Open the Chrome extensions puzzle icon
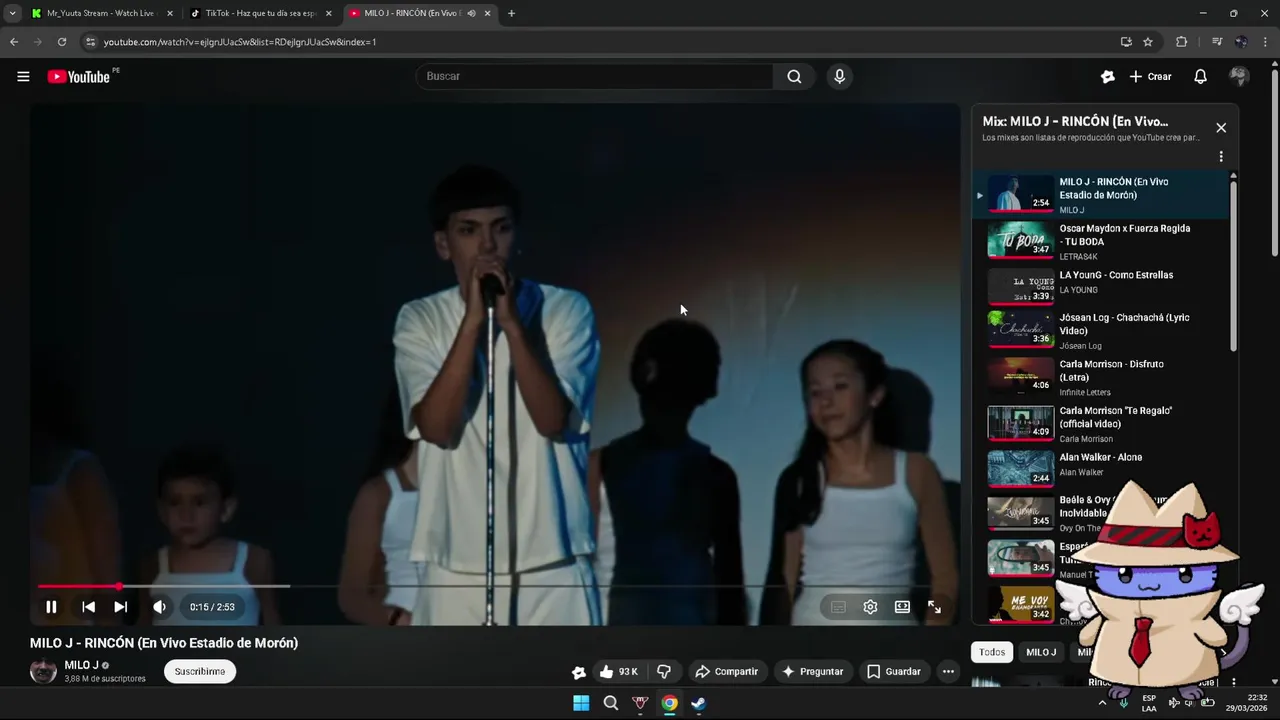Screen dimensions: 1280x720 pos(1181,42)
